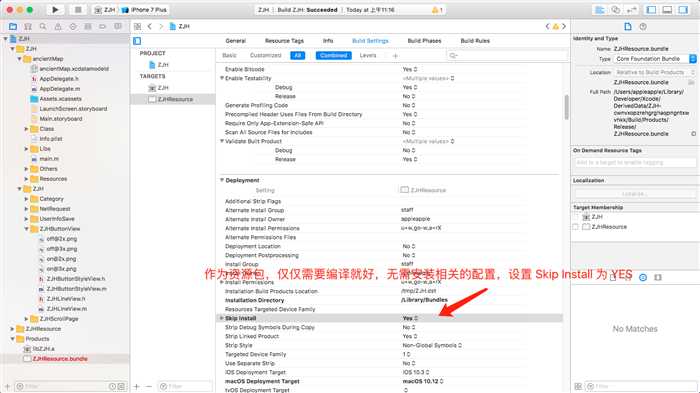Jump to the previous issue

547,27
